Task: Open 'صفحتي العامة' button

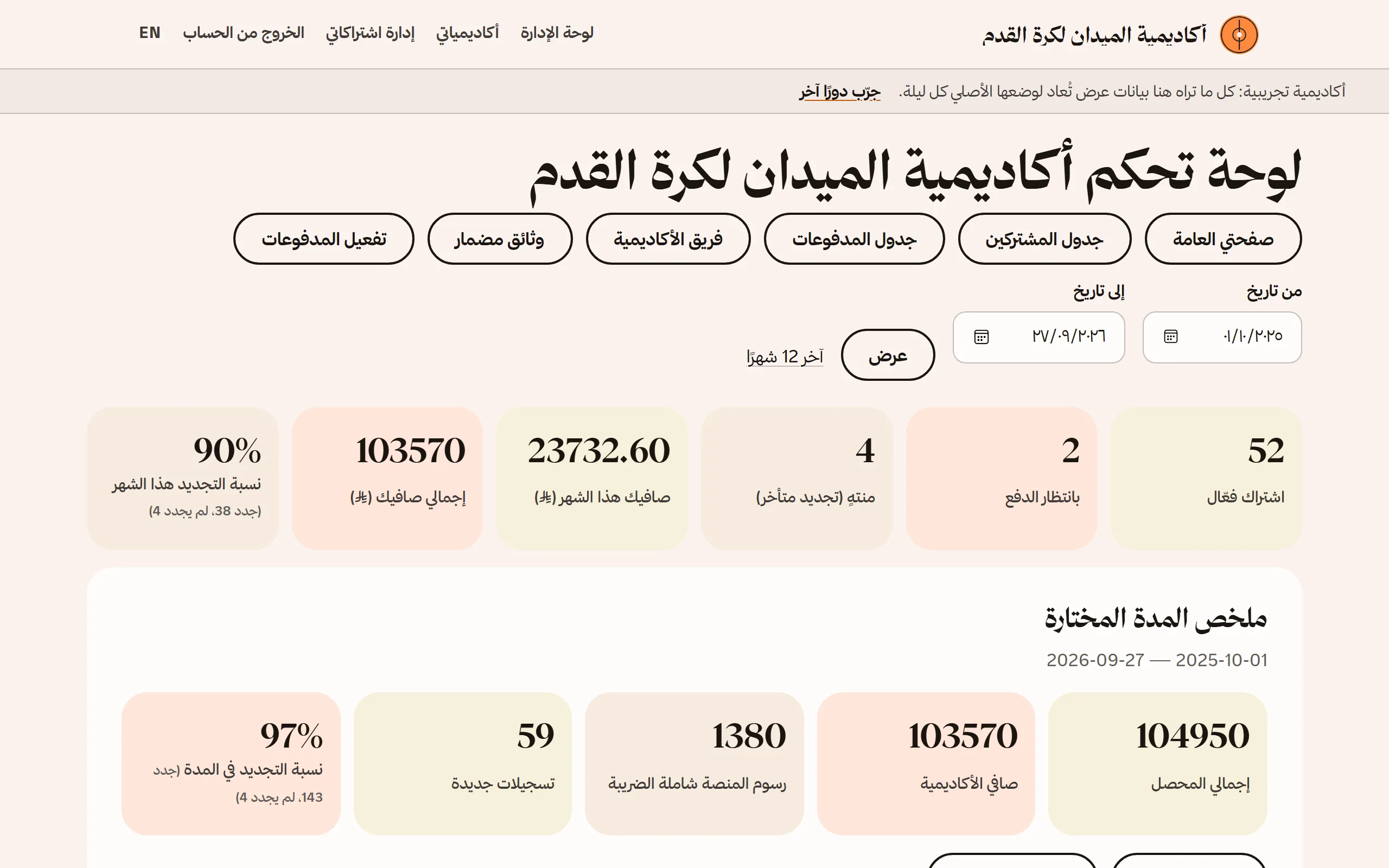Action: (x=1222, y=239)
